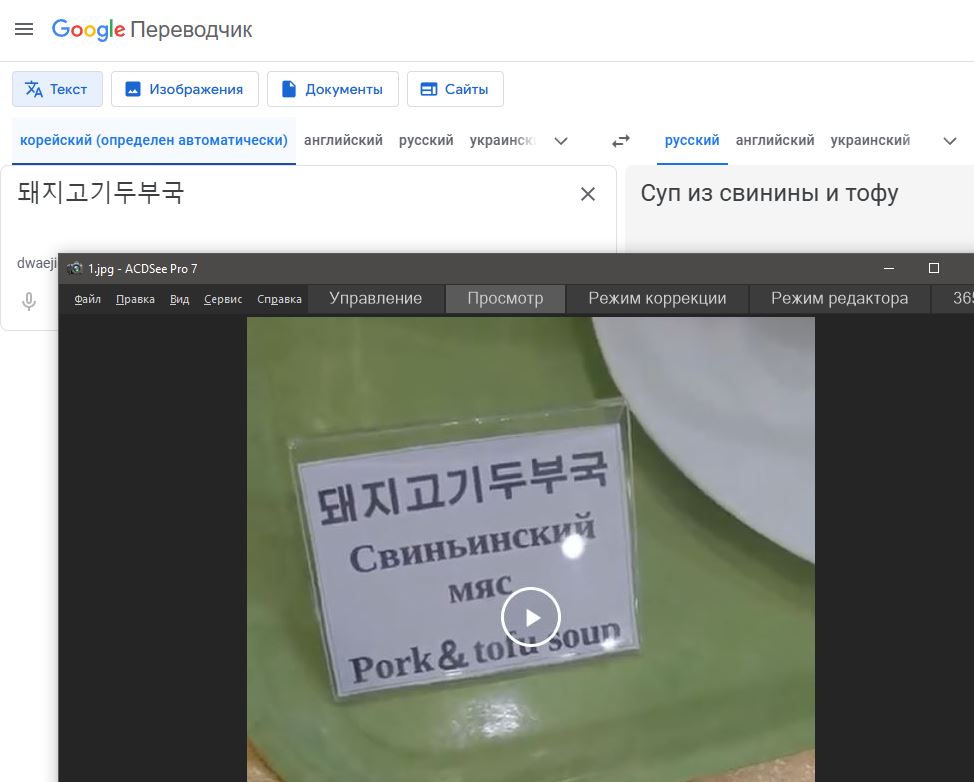Viewport: 974px width, 782px height.
Task: Click the ACDSee camera app icon
Action: click(75, 268)
